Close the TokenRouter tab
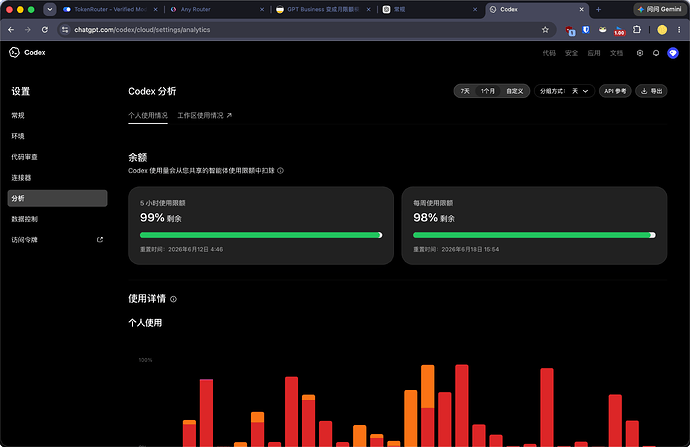690x447 pixels. (x=155, y=9)
